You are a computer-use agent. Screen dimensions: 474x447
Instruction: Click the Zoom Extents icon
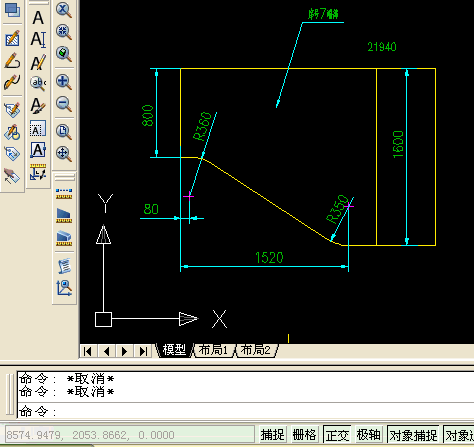pyautogui.click(x=64, y=154)
